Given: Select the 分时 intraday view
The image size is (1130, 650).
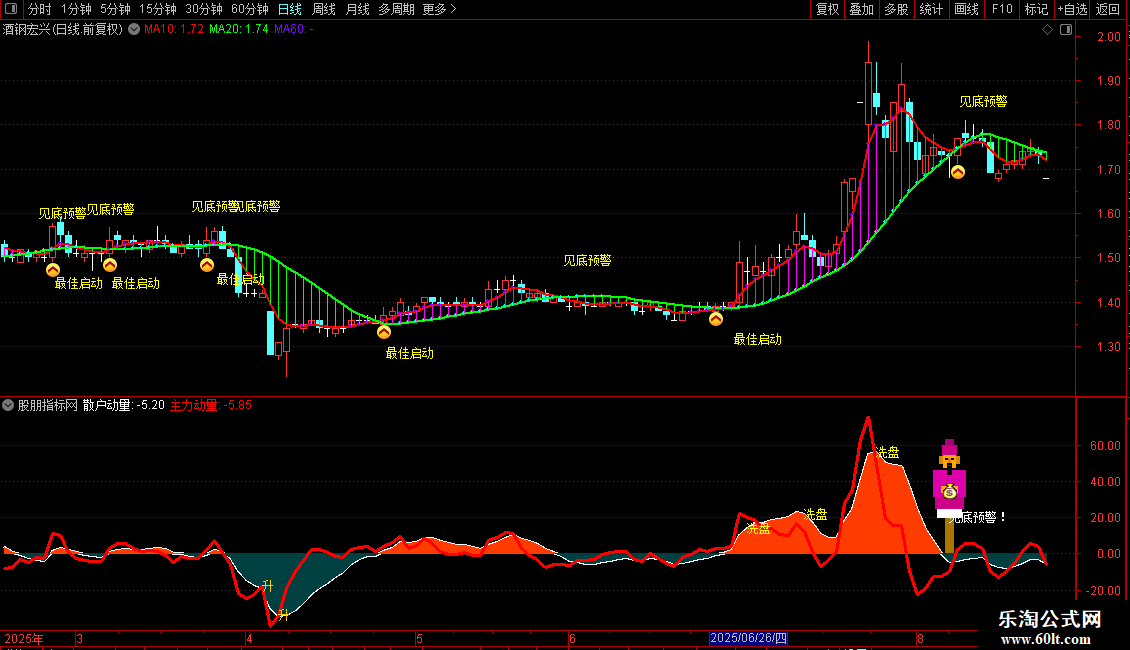Looking at the screenshot, I should point(40,9).
